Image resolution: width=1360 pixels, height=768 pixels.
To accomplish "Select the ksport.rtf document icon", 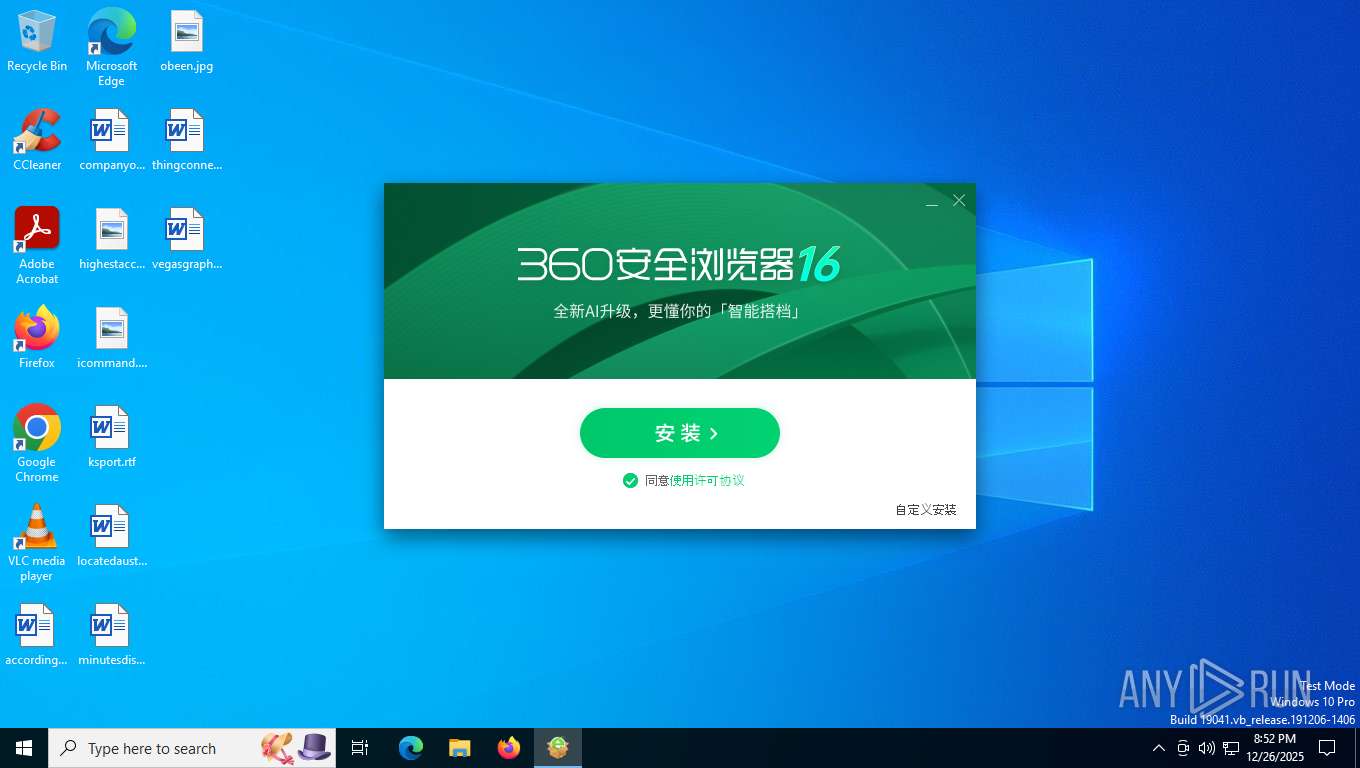I will pos(111,437).
